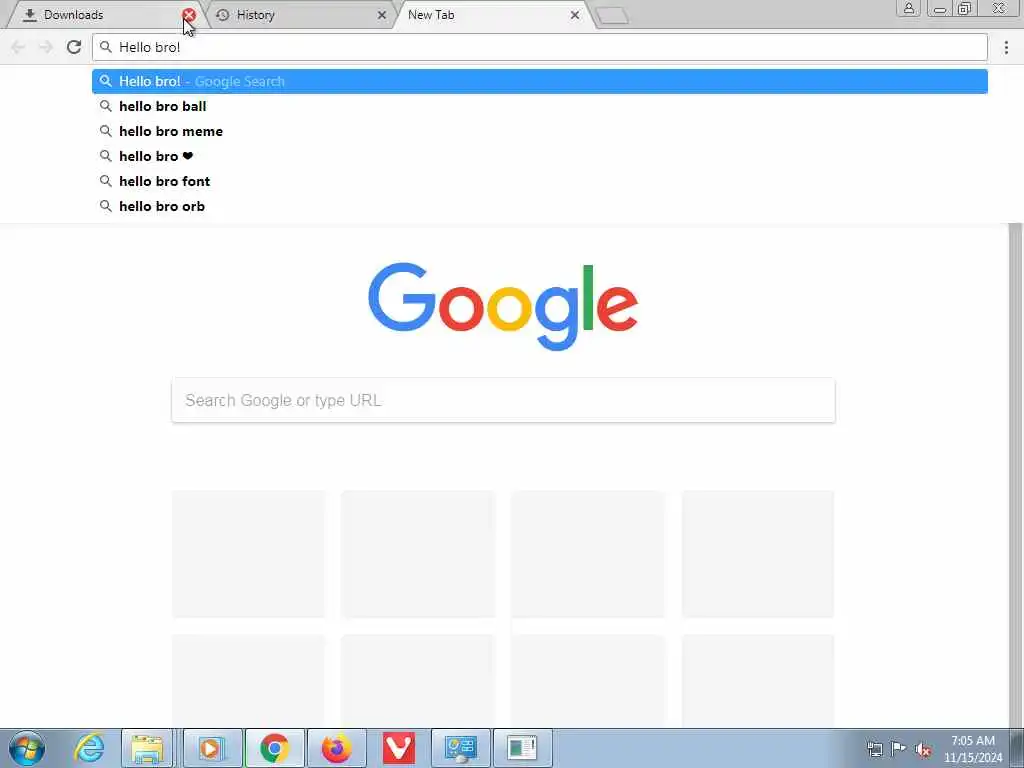This screenshot has width=1024, height=768.
Task: Close the New Tab tab
Action: [x=575, y=15]
